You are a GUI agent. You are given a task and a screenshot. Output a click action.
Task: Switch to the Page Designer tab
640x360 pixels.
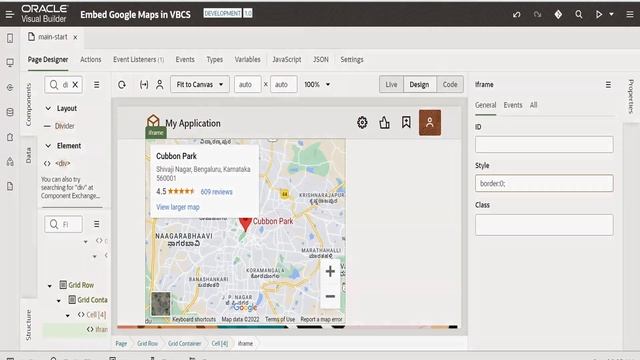pyautogui.click(x=48, y=60)
